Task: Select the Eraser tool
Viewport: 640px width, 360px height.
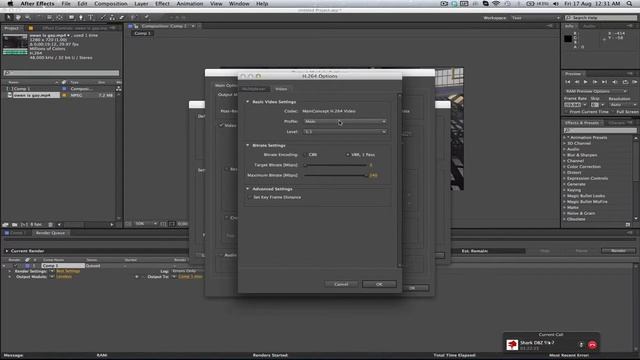Action: click(x=122, y=18)
